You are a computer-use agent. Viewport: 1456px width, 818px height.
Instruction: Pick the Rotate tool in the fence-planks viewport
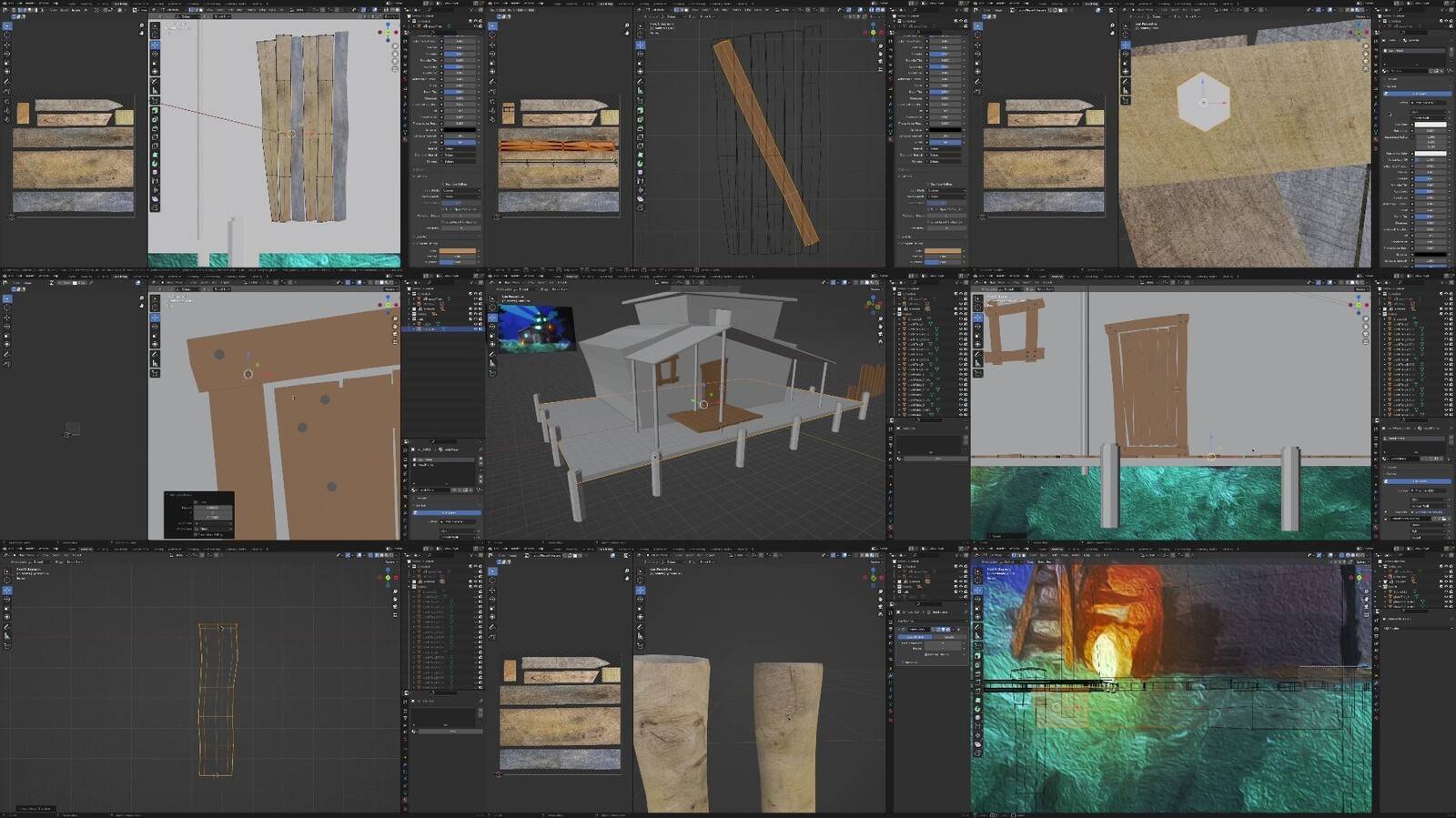point(155,53)
